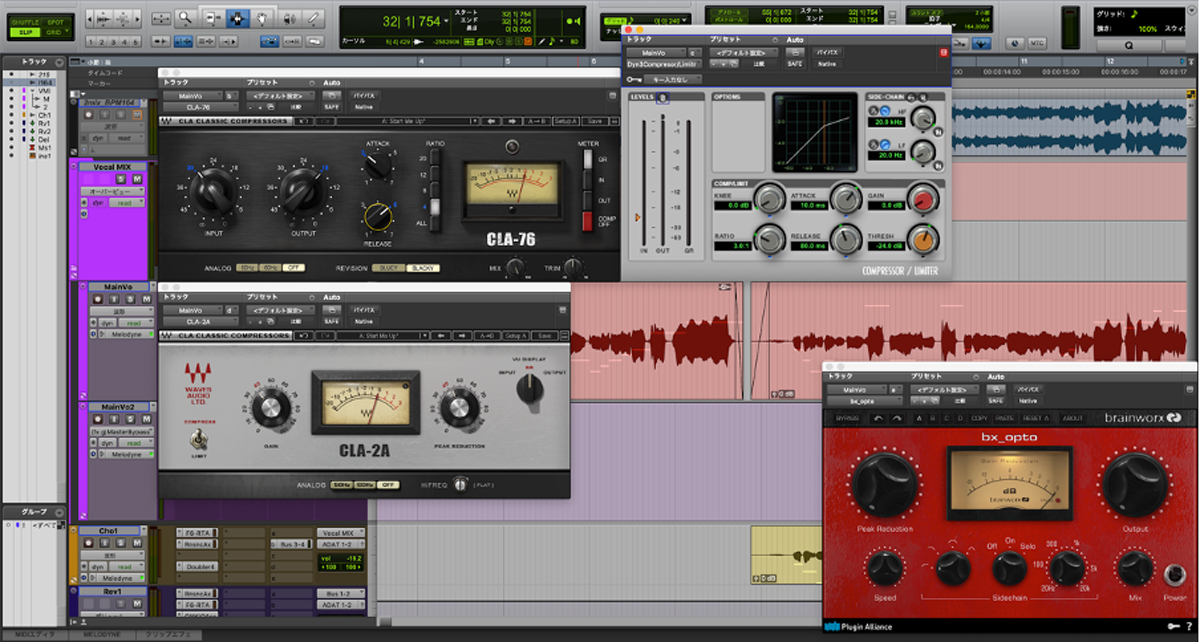Open Dyn3 Compressor/Limiter plugin selector dropdown

click(663, 63)
